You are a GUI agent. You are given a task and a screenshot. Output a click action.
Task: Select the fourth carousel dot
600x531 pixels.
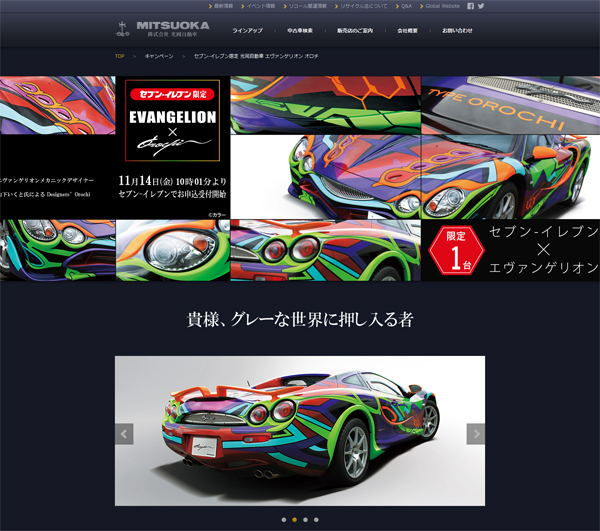point(316,520)
